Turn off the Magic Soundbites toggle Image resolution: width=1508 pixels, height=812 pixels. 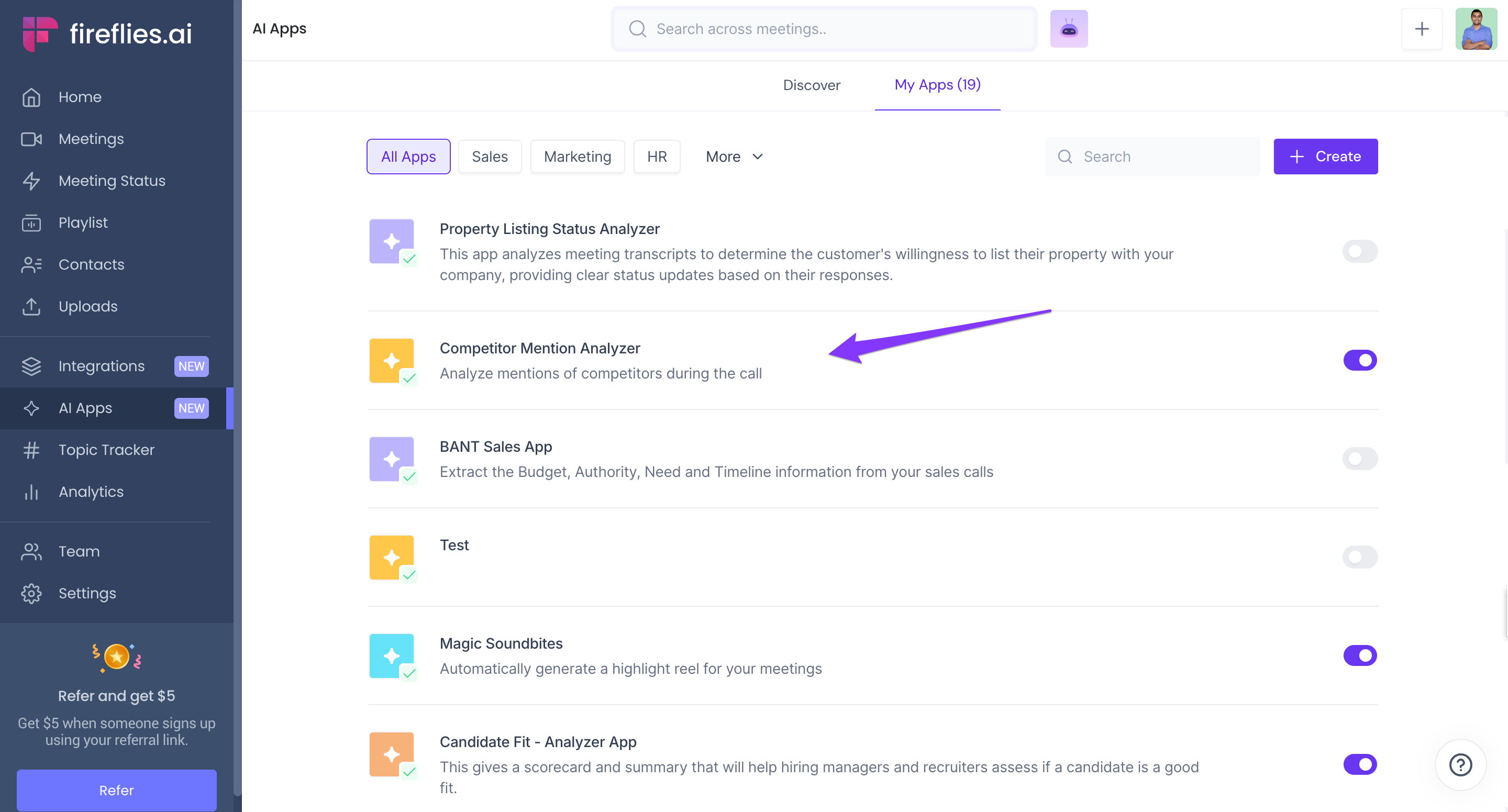point(1359,655)
